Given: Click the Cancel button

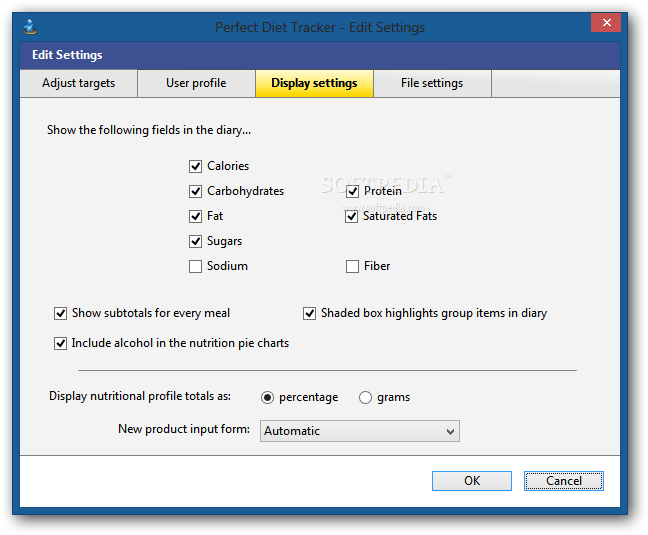Looking at the screenshot, I should (x=564, y=481).
